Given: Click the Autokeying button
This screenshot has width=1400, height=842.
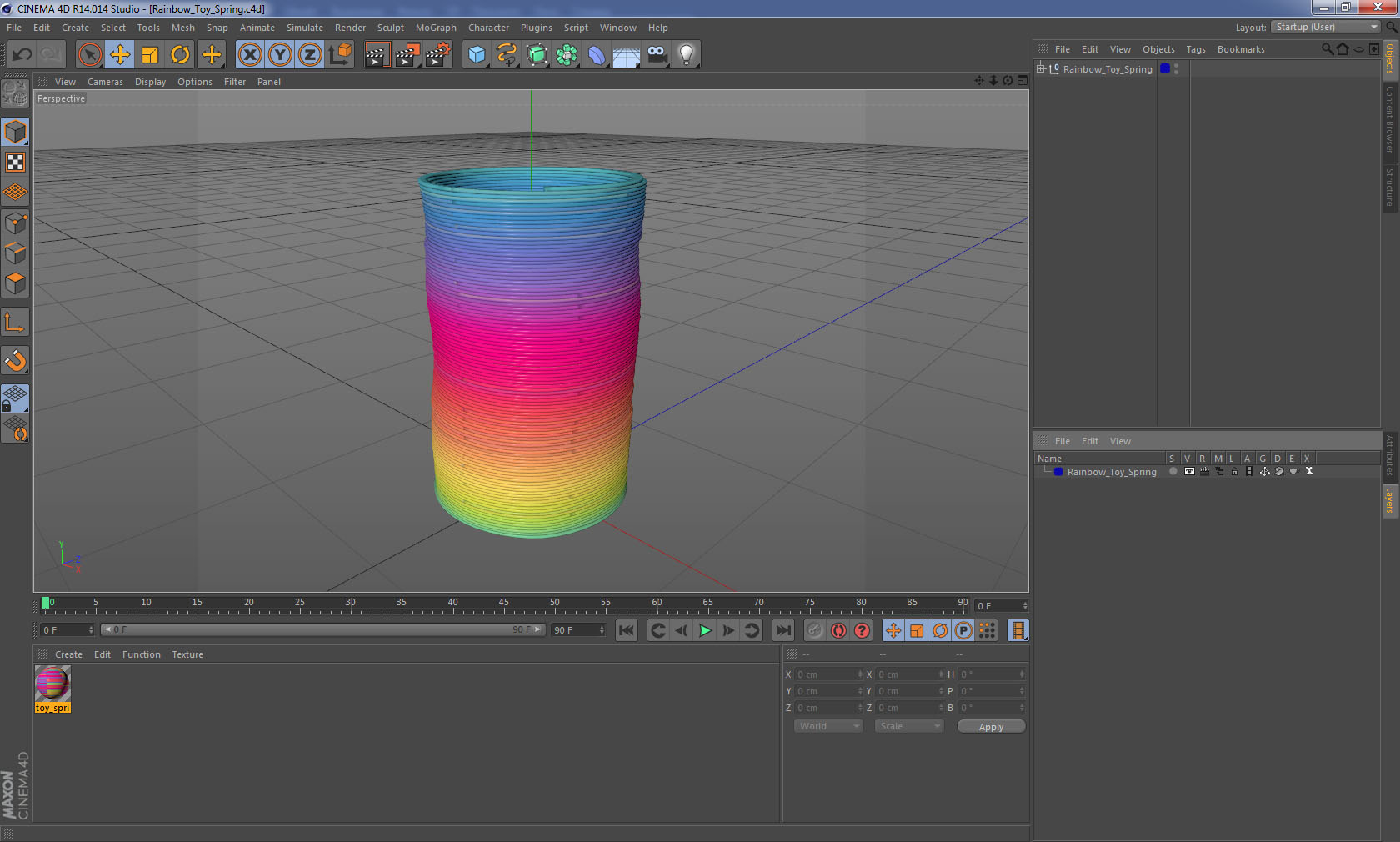Looking at the screenshot, I should (838, 630).
